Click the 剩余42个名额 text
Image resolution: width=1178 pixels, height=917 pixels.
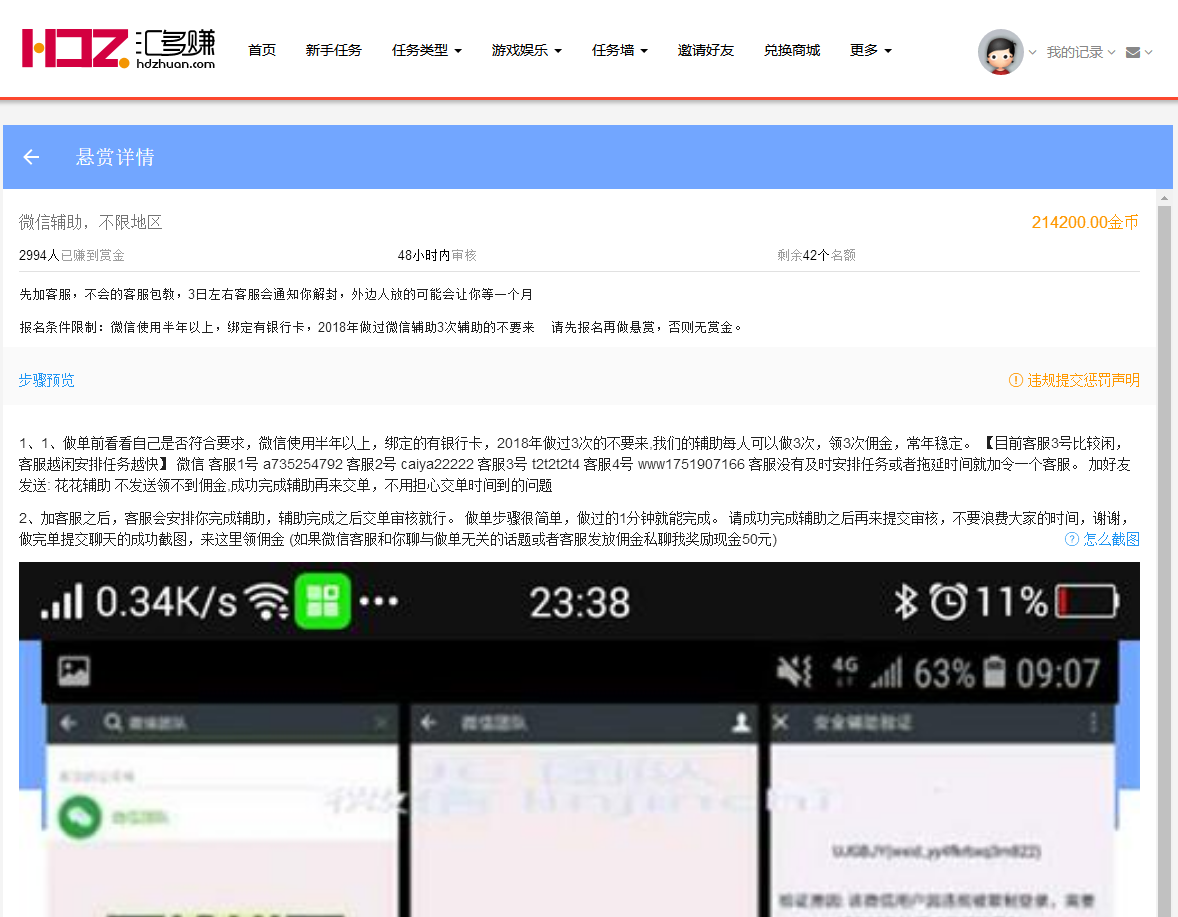[816, 255]
